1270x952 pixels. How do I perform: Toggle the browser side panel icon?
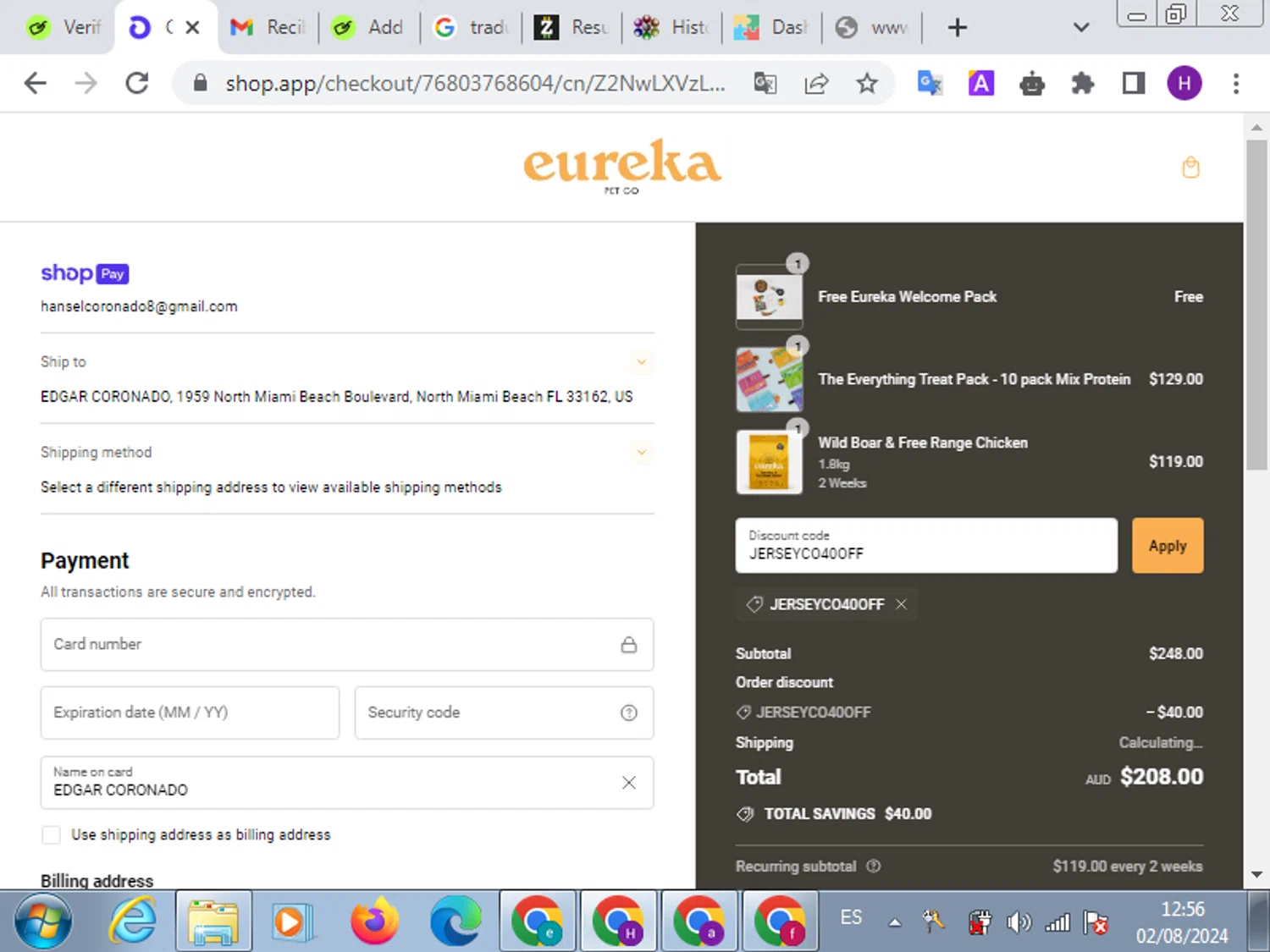click(1133, 83)
